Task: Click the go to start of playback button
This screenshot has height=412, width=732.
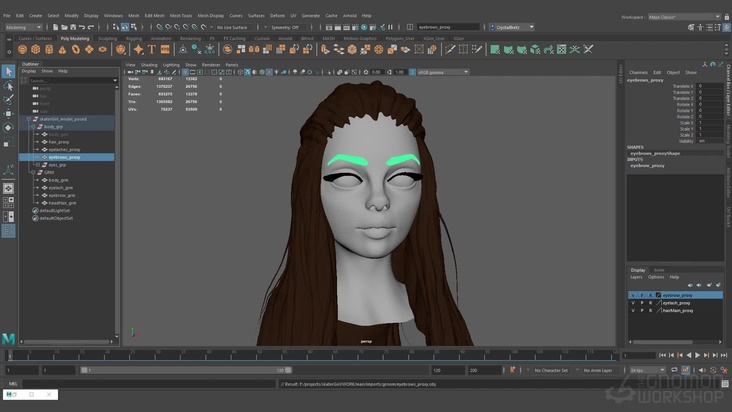Action: pyautogui.click(x=661, y=355)
